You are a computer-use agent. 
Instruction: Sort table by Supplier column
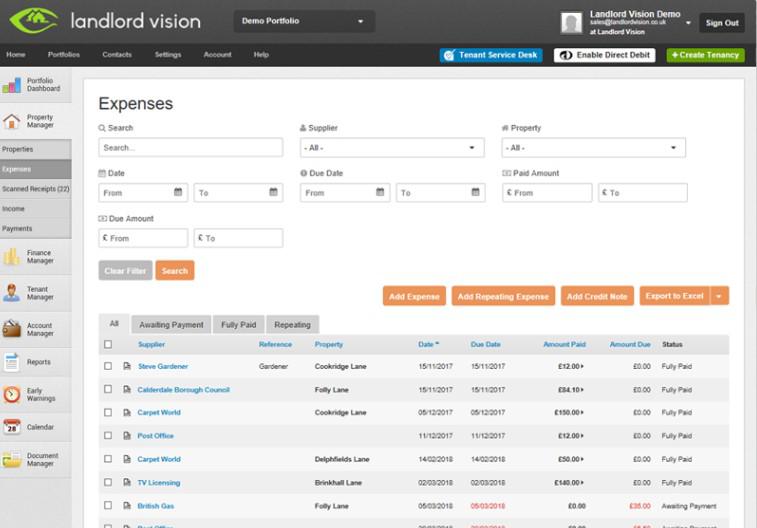tap(151, 344)
